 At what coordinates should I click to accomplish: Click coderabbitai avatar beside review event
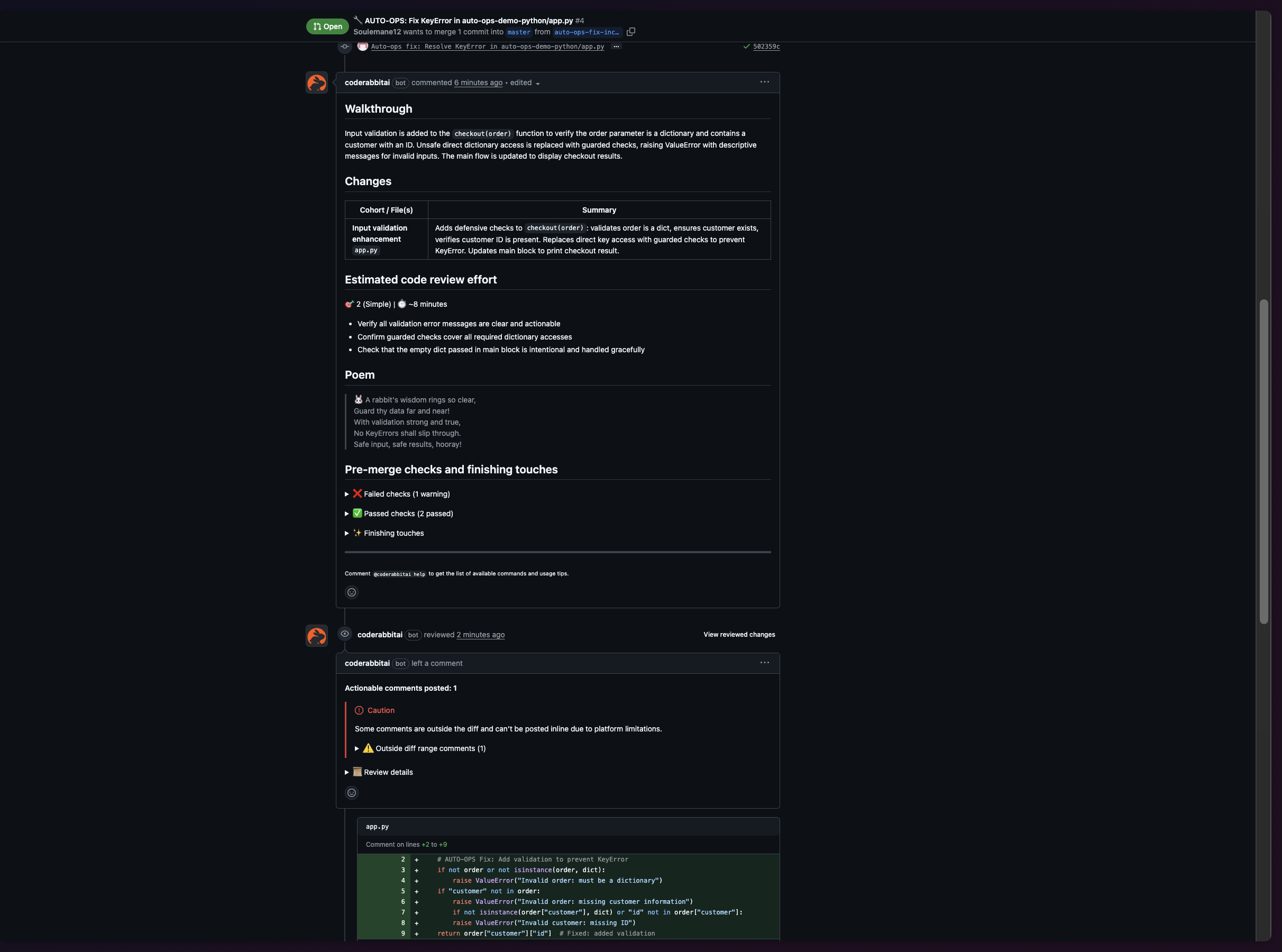point(316,636)
